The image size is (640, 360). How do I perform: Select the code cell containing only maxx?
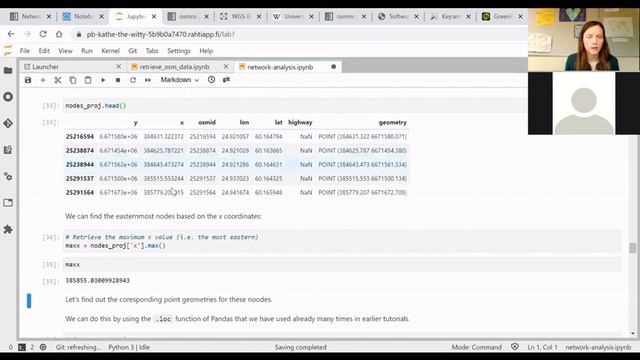click(342, 264)
